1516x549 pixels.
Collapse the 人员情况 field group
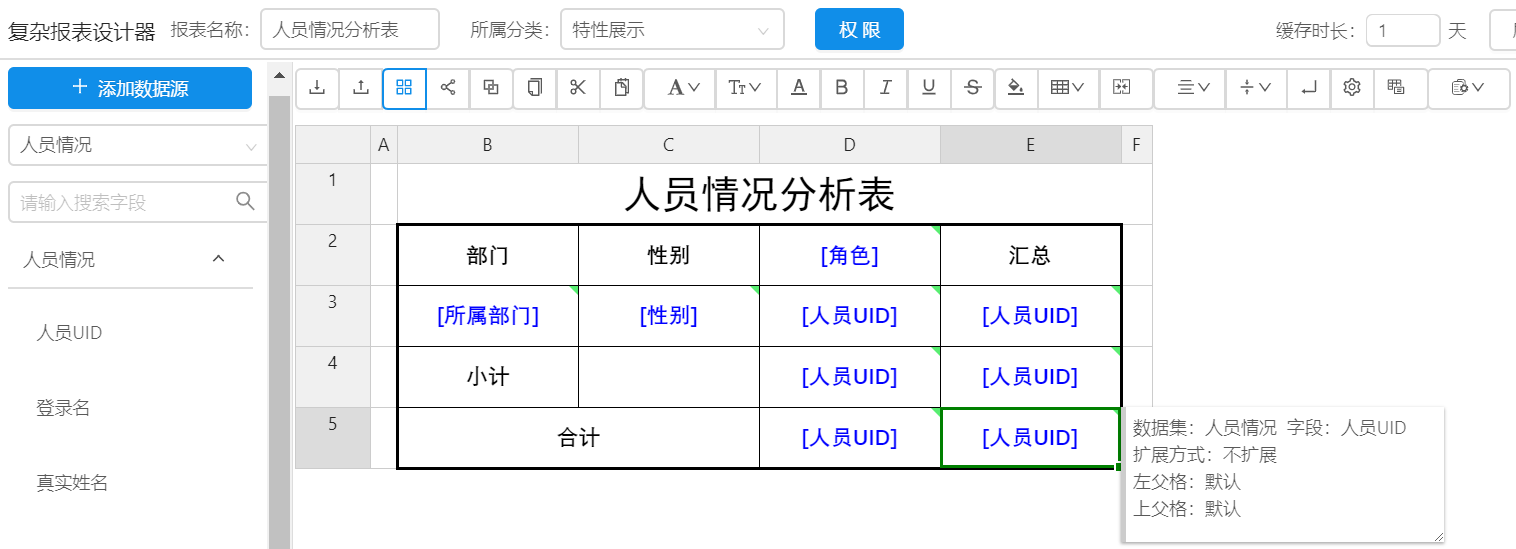[x=218, y=259]
